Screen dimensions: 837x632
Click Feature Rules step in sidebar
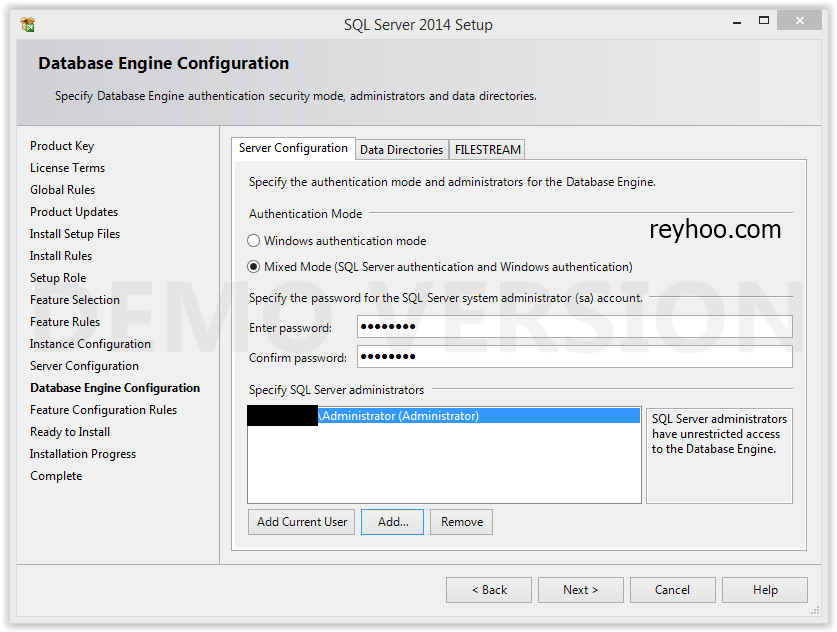[x=65, y=321]
